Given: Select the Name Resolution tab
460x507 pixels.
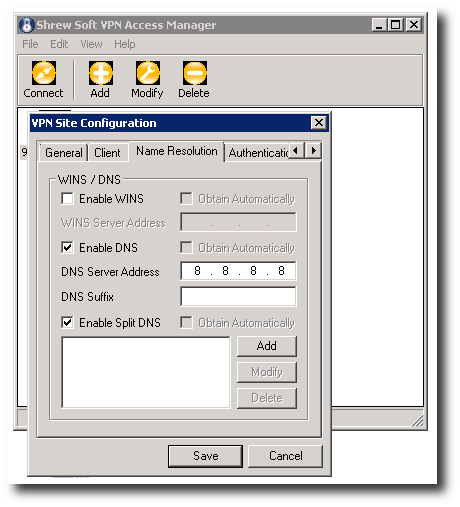Looking at the screenshot, I should point(177,151).
